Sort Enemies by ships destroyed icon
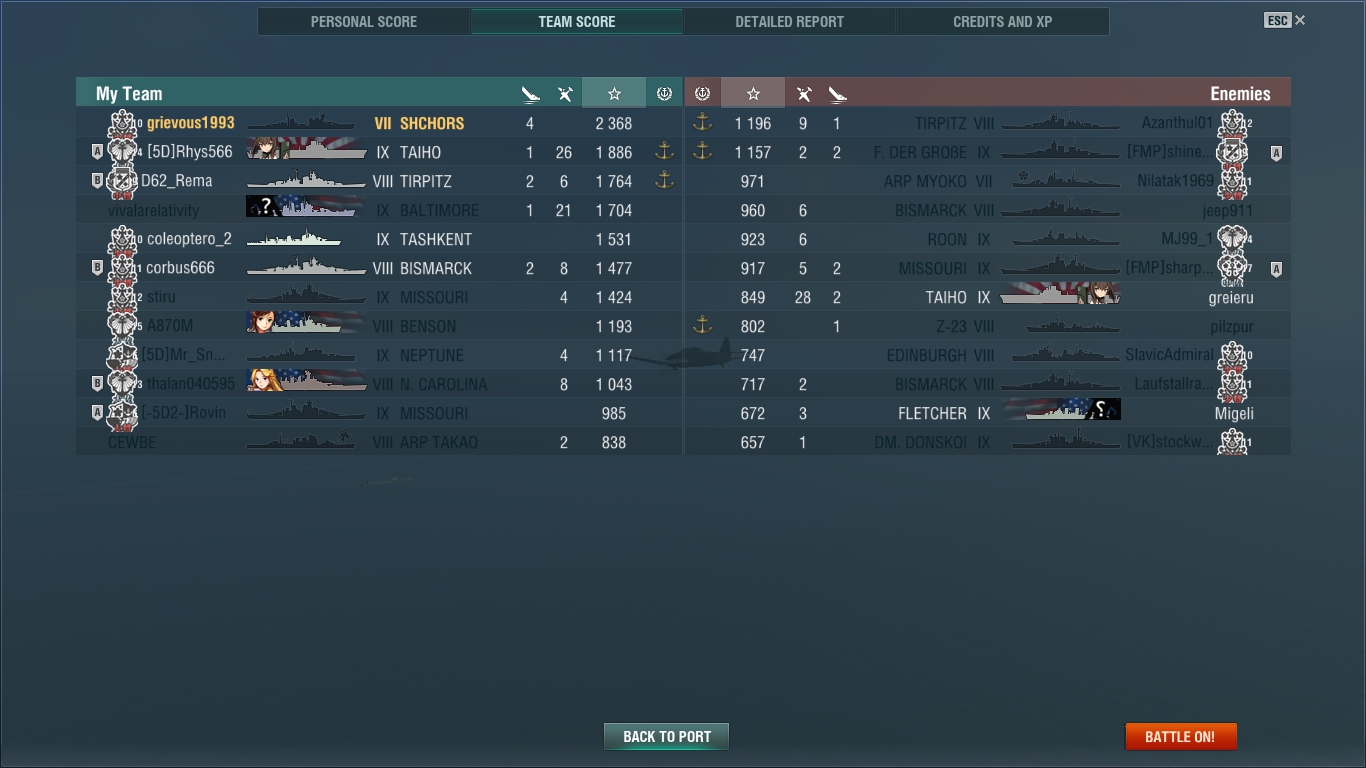 pyautogui.click(x=838, y=94)
